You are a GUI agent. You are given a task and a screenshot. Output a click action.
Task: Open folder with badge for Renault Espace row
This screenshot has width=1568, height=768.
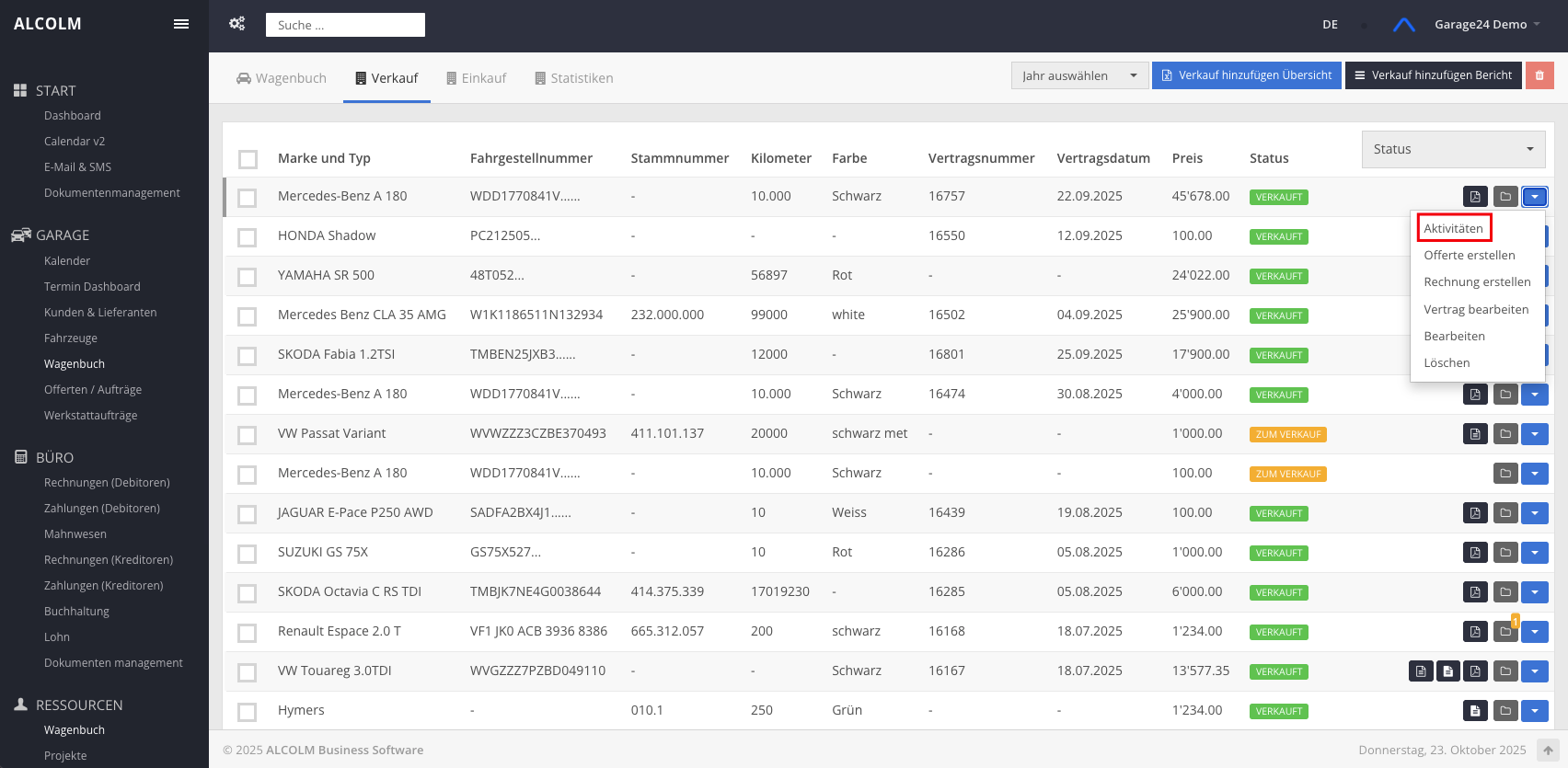click(x=1505, y=632)
